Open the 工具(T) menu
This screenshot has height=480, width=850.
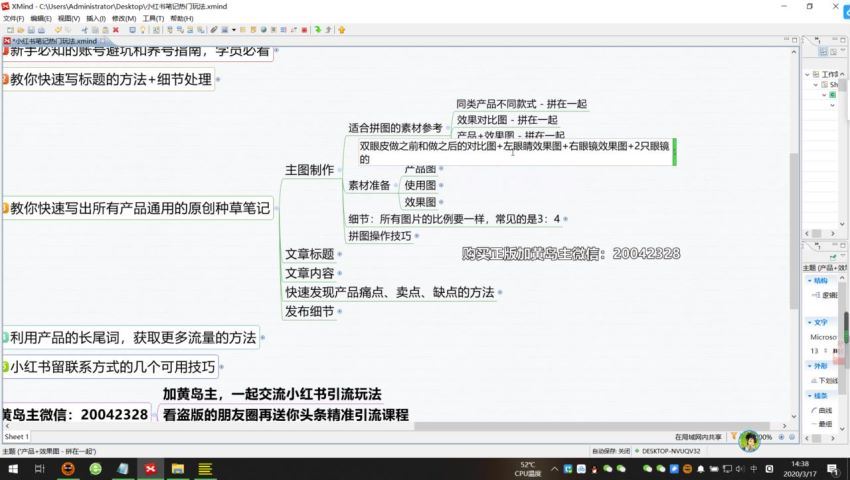pyautogui.click(x=153, y=18)
